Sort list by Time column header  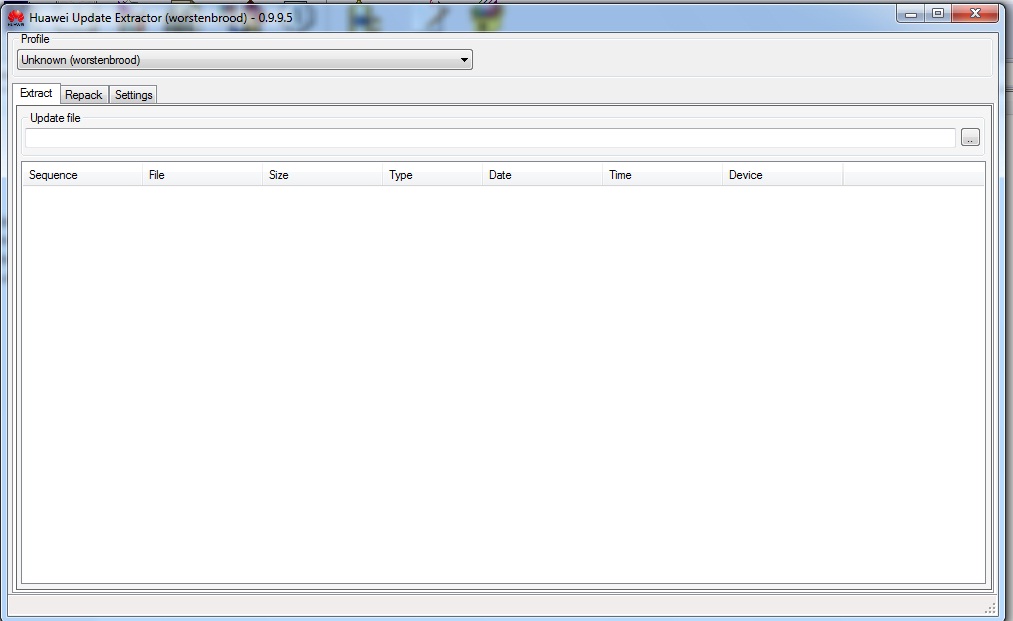[x=663, y=174]
